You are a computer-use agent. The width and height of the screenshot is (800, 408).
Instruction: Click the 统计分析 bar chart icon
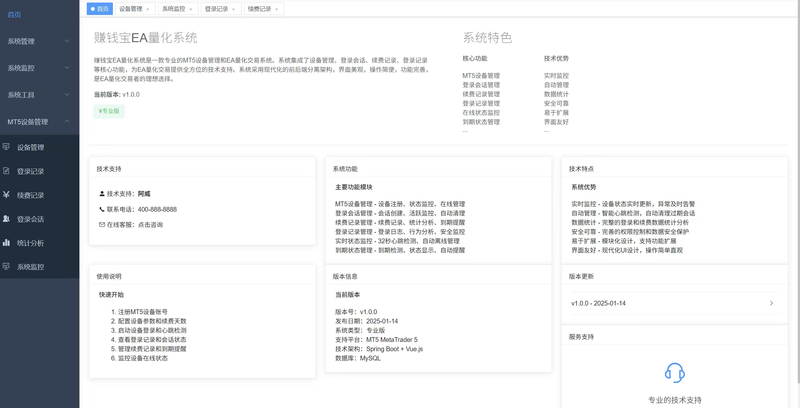7,243
